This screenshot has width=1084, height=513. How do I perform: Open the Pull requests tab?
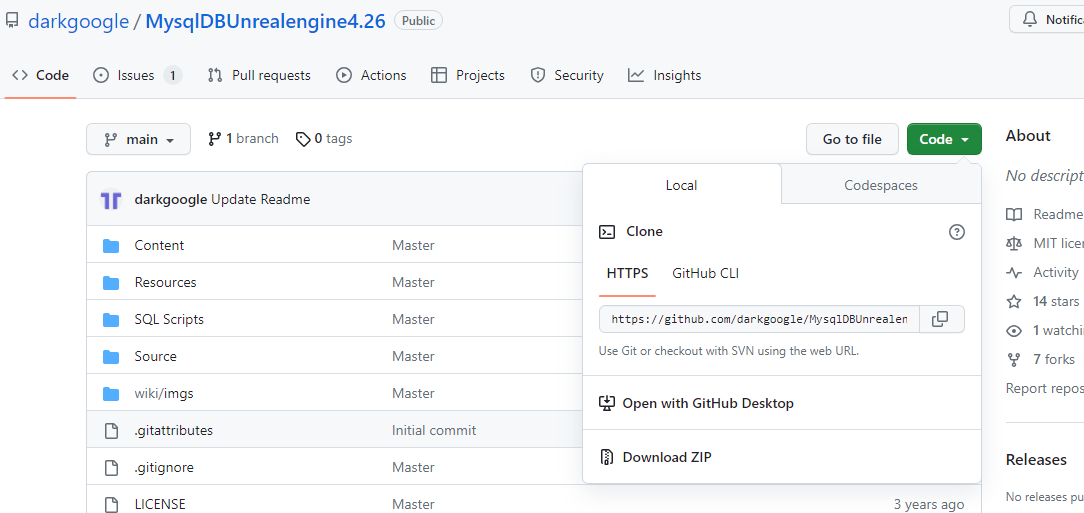tap(259, 75)
